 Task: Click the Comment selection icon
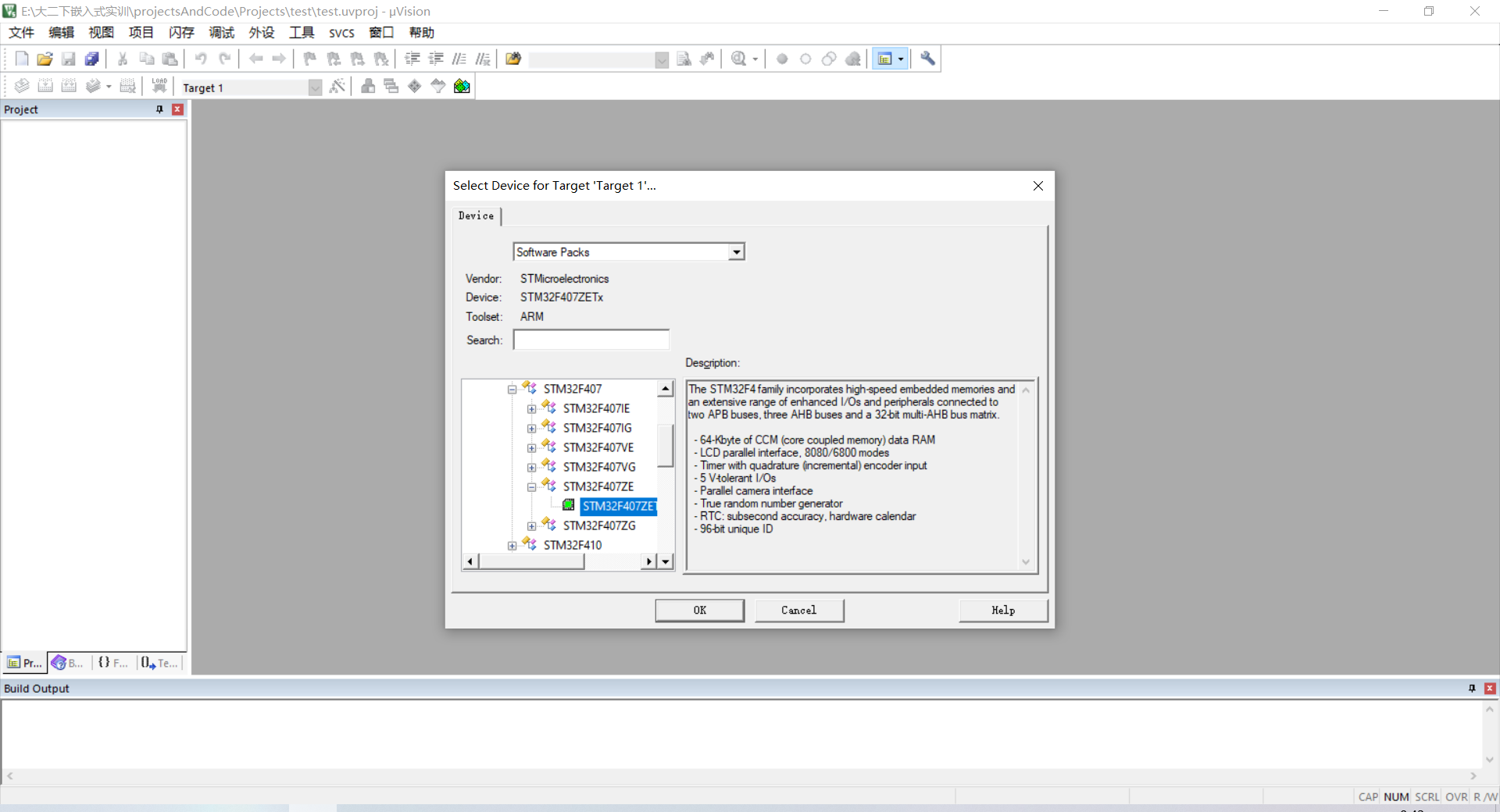(x=459, y=59)
